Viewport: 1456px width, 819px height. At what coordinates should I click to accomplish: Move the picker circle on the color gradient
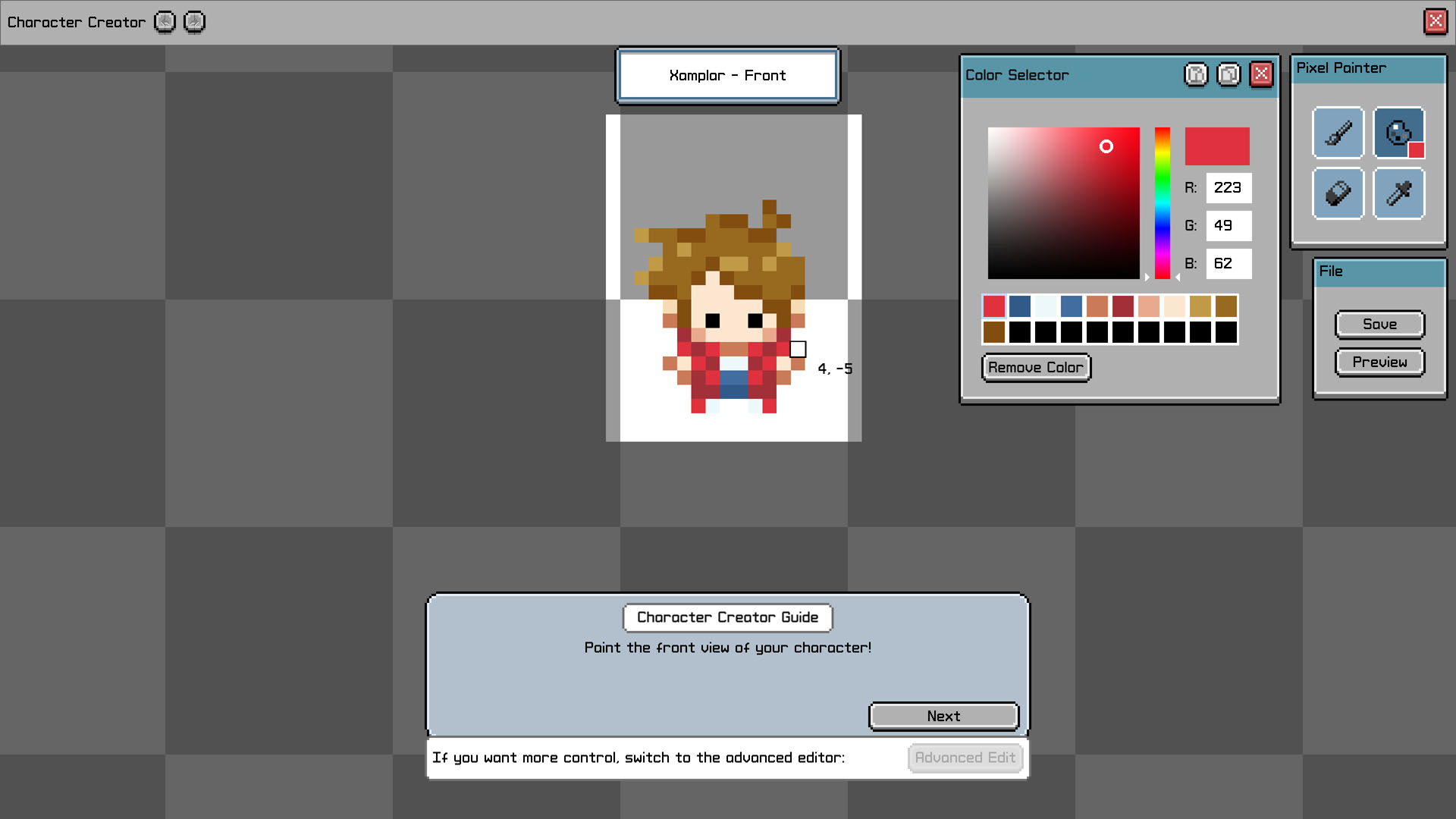tap(1106, 147)
